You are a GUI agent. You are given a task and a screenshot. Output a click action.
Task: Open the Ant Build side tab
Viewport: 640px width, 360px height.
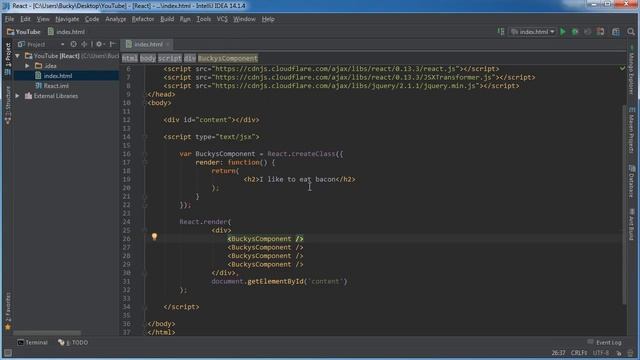(631, 224)
